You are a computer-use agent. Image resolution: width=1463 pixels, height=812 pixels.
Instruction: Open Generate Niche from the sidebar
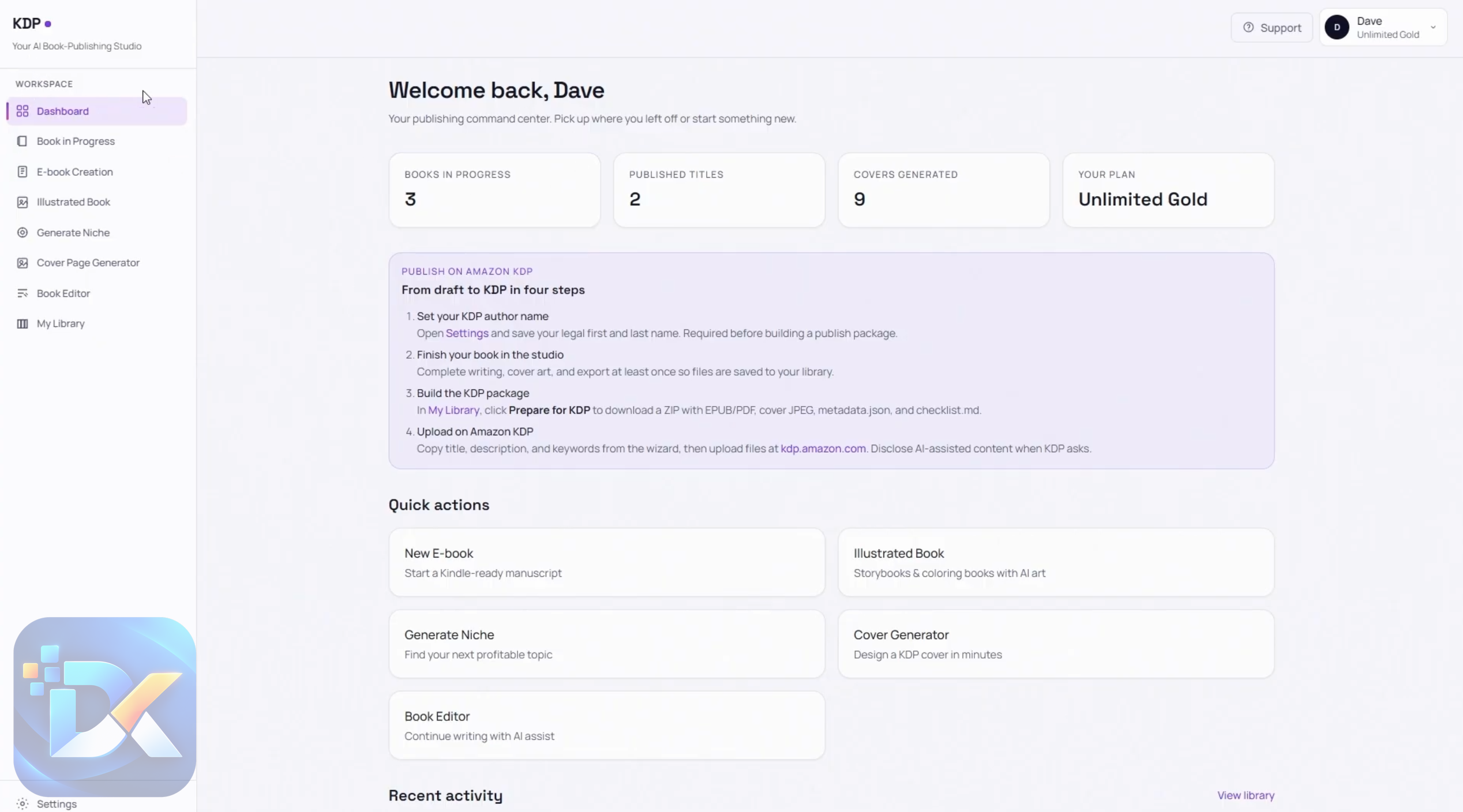coord(97,232)
